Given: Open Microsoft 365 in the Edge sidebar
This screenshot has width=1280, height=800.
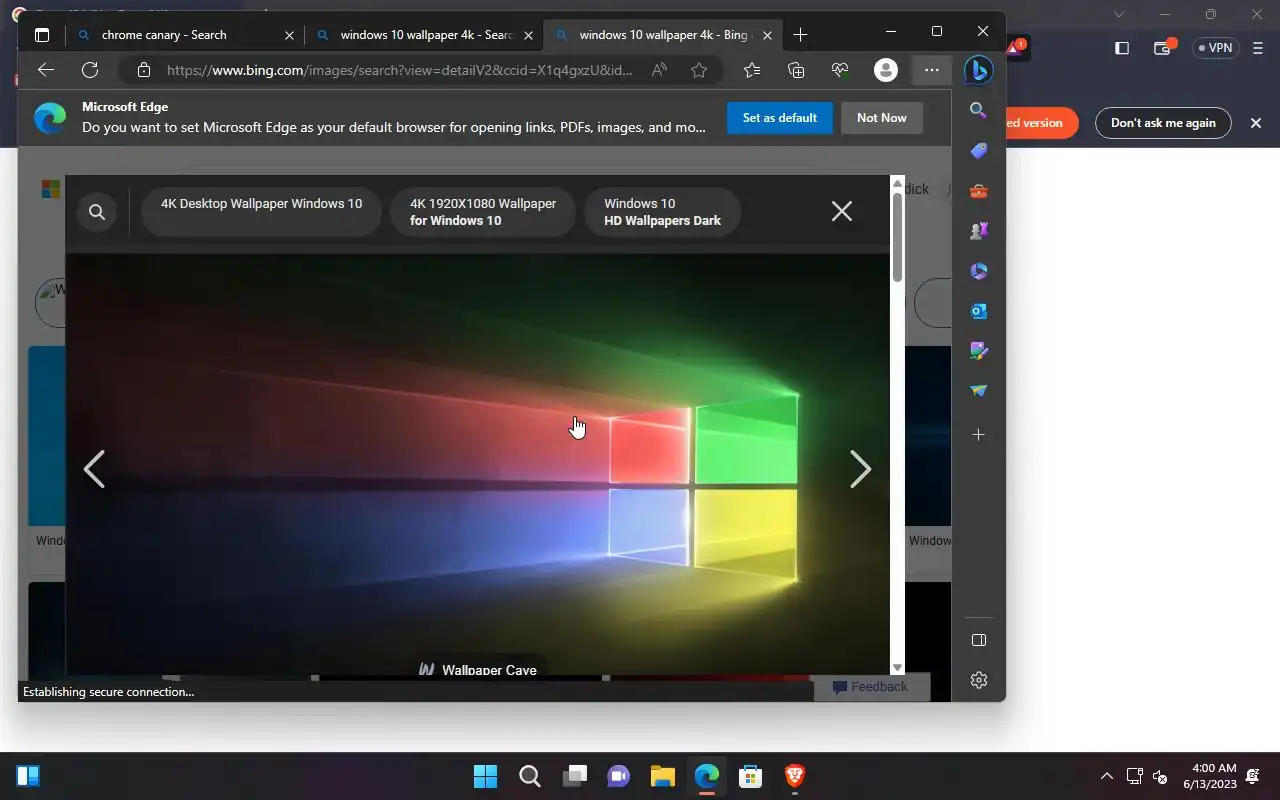Looking at the screenshot, I should 978,270.
